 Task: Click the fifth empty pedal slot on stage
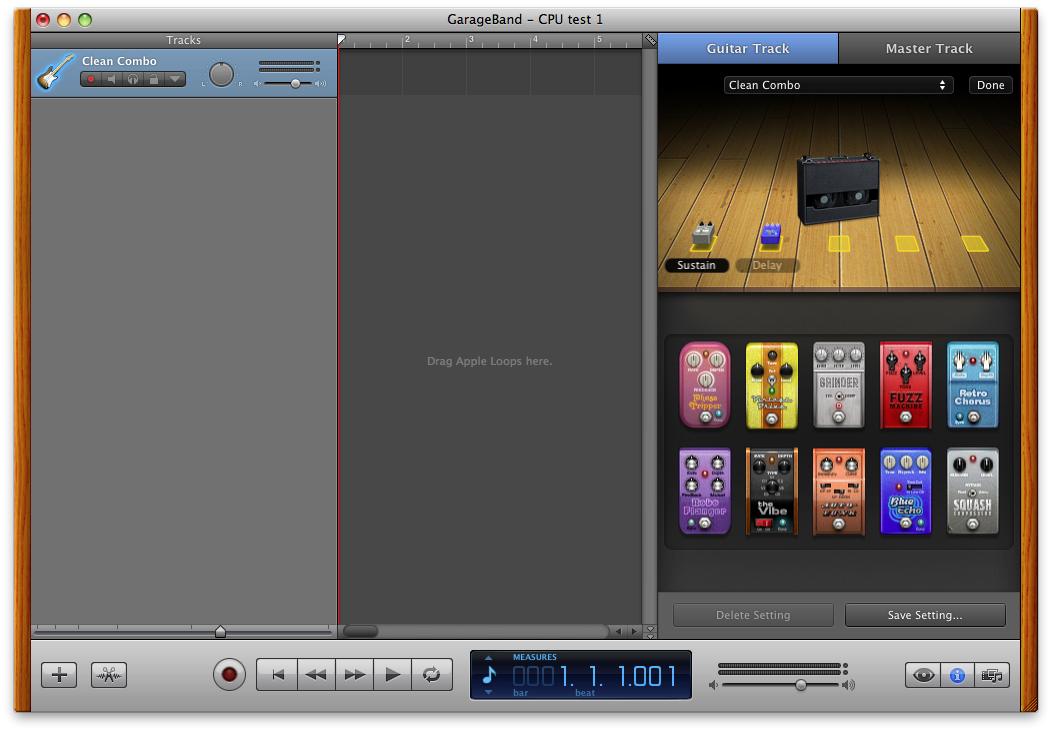point(975,244)
